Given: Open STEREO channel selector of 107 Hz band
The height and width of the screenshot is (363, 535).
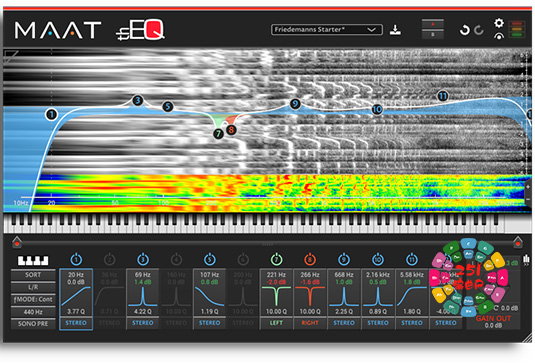Looking at the screenshot, I should pyautogui.click(x=209, y=323).
